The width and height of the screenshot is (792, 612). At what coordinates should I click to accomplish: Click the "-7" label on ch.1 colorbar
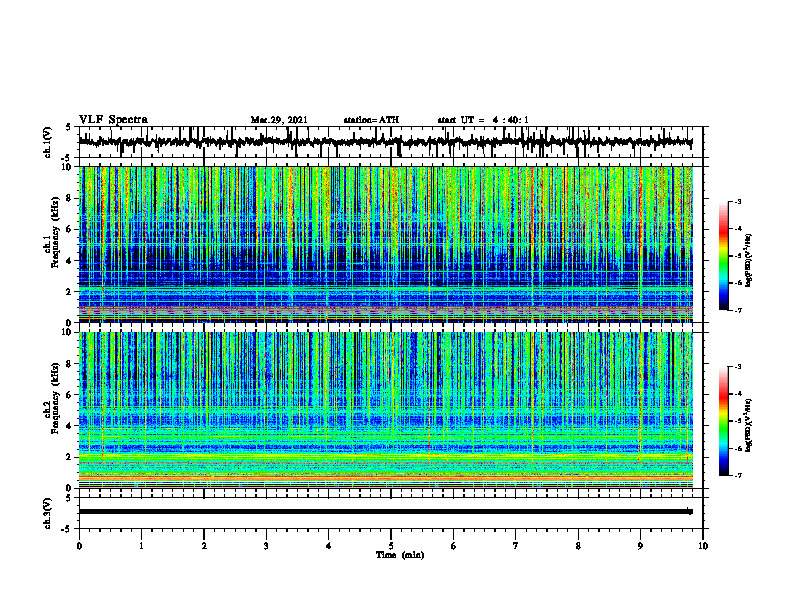[x=737, y=310]
